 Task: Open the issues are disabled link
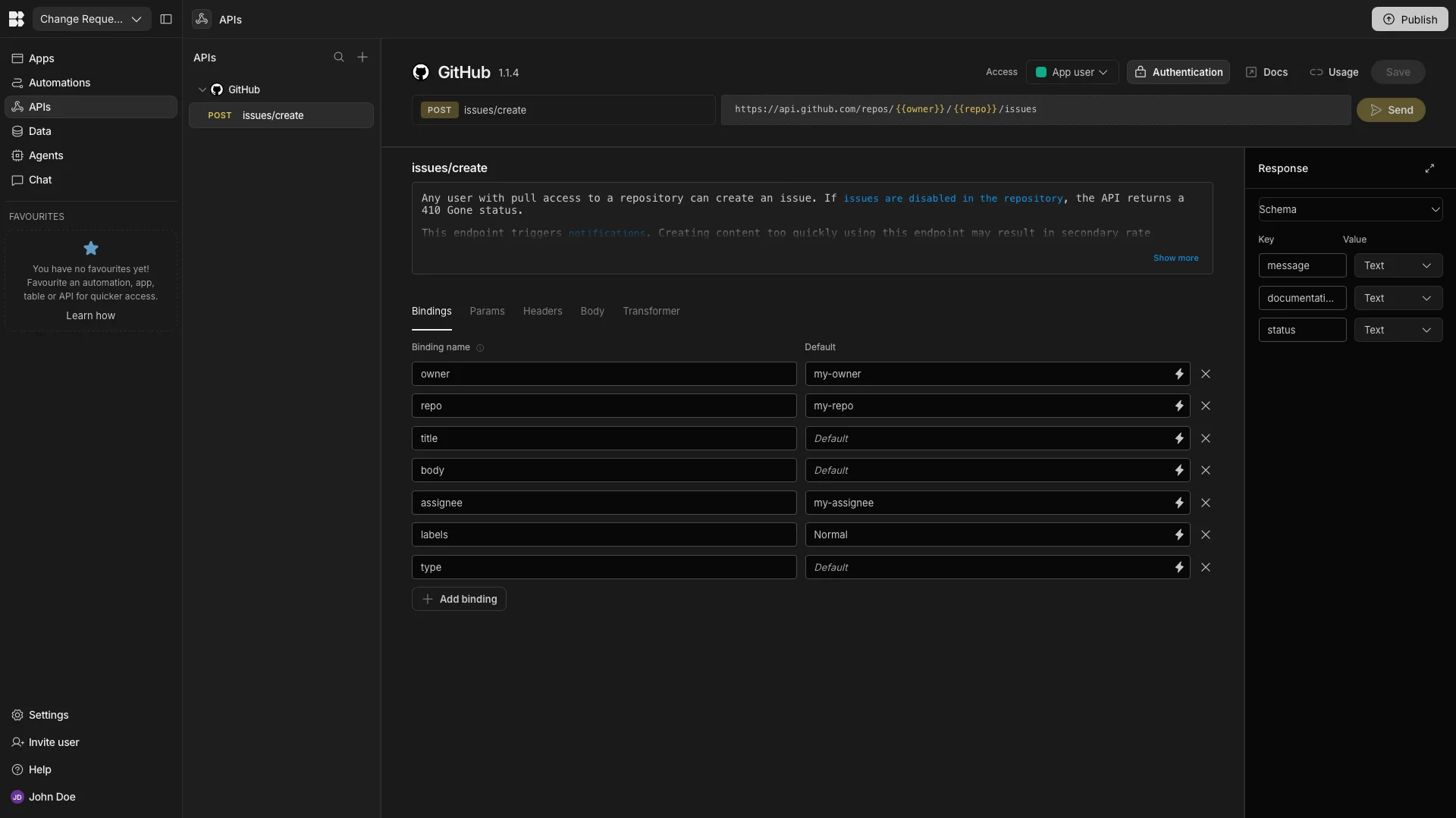pos(953,198)
